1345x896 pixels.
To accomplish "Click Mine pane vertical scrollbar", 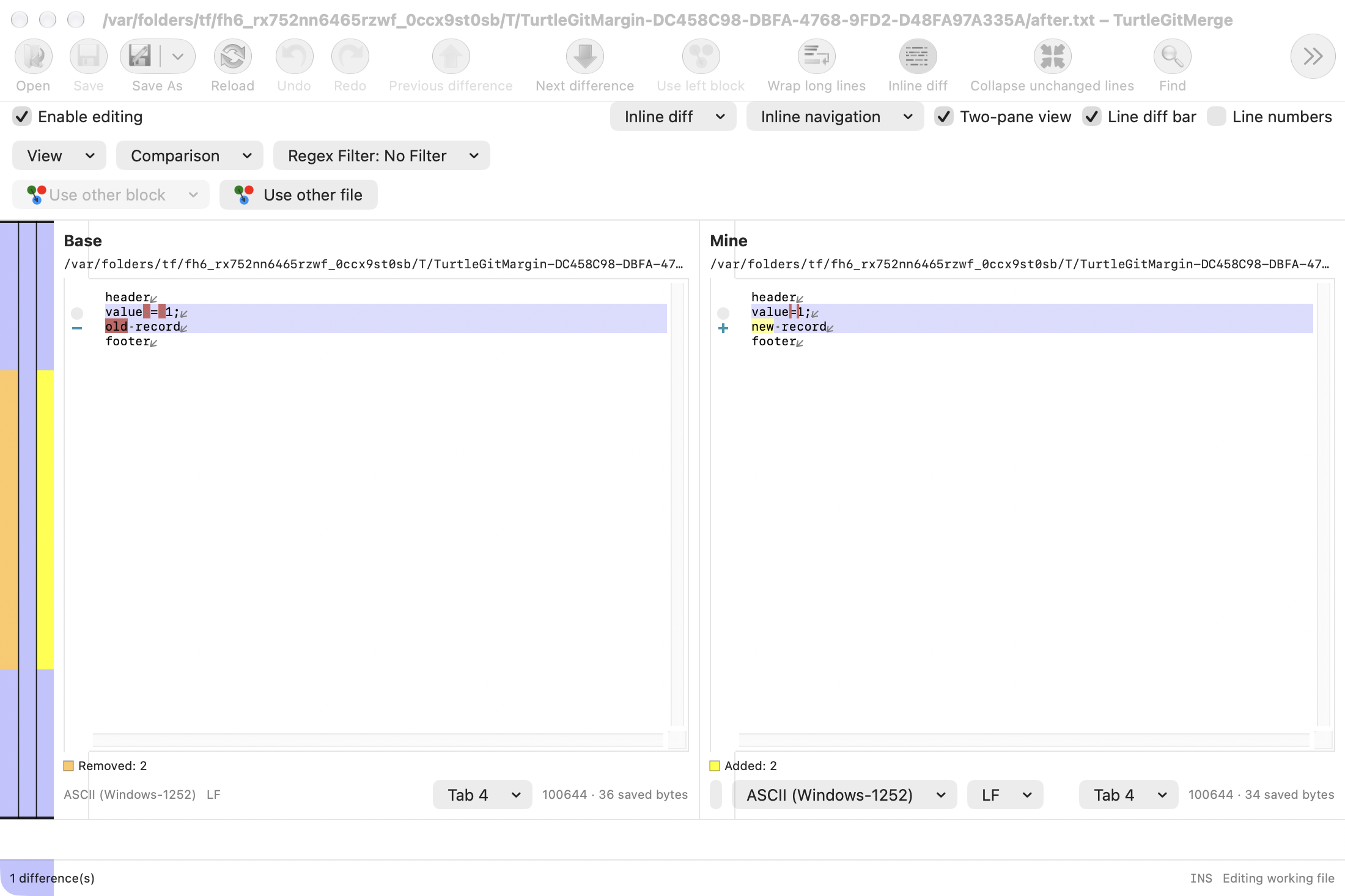I will (x=1324, y=505).
